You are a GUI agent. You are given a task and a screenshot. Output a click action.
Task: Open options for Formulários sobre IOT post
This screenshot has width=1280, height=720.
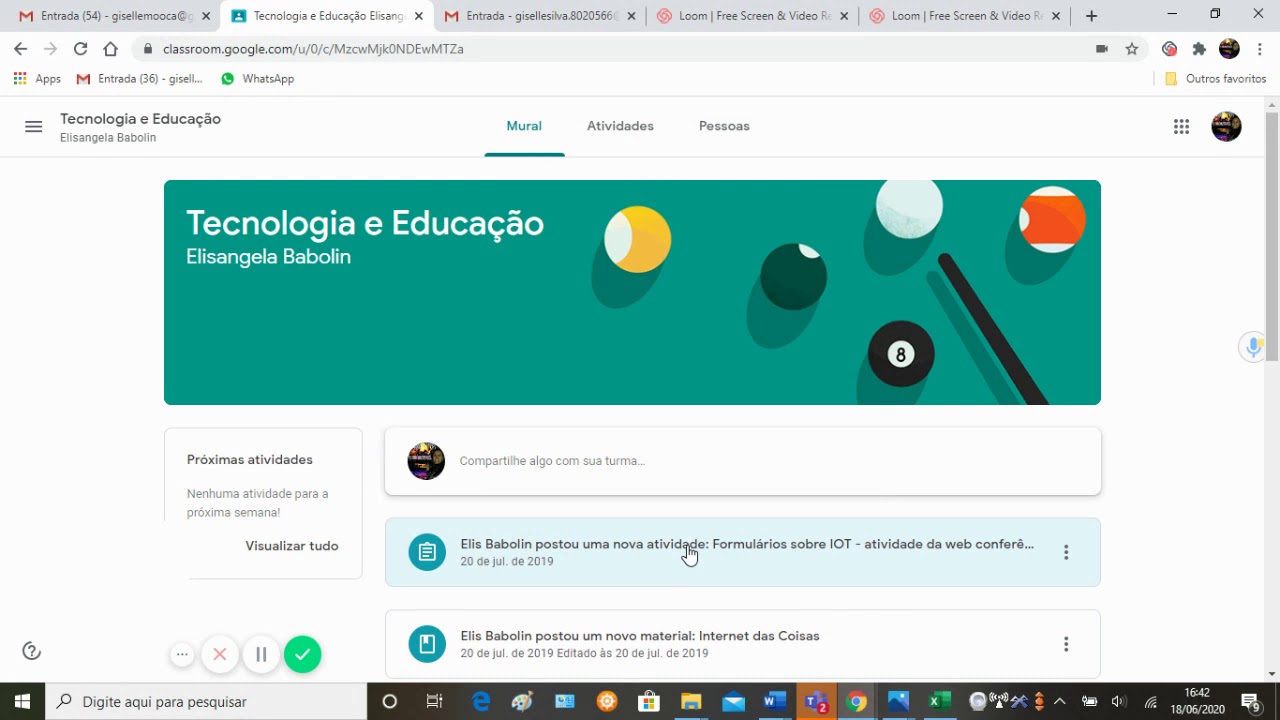(1066, 552)
